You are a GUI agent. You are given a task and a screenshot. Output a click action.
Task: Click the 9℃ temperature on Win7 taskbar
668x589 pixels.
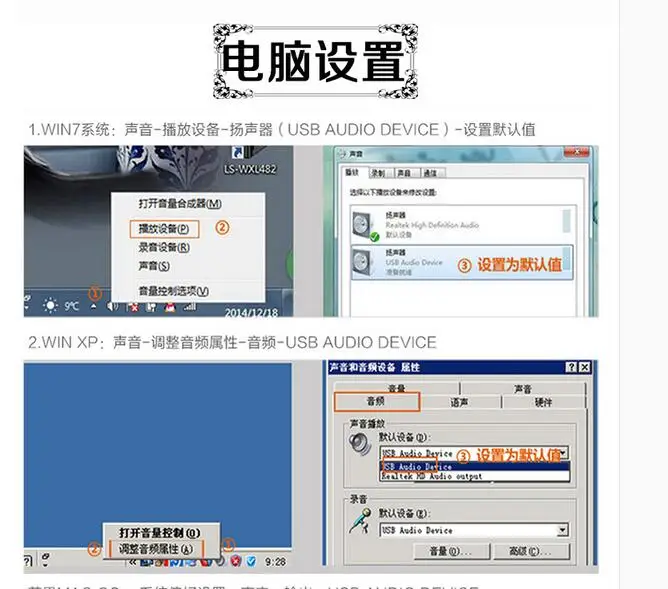pyautogui.click(x=72, y=306)
